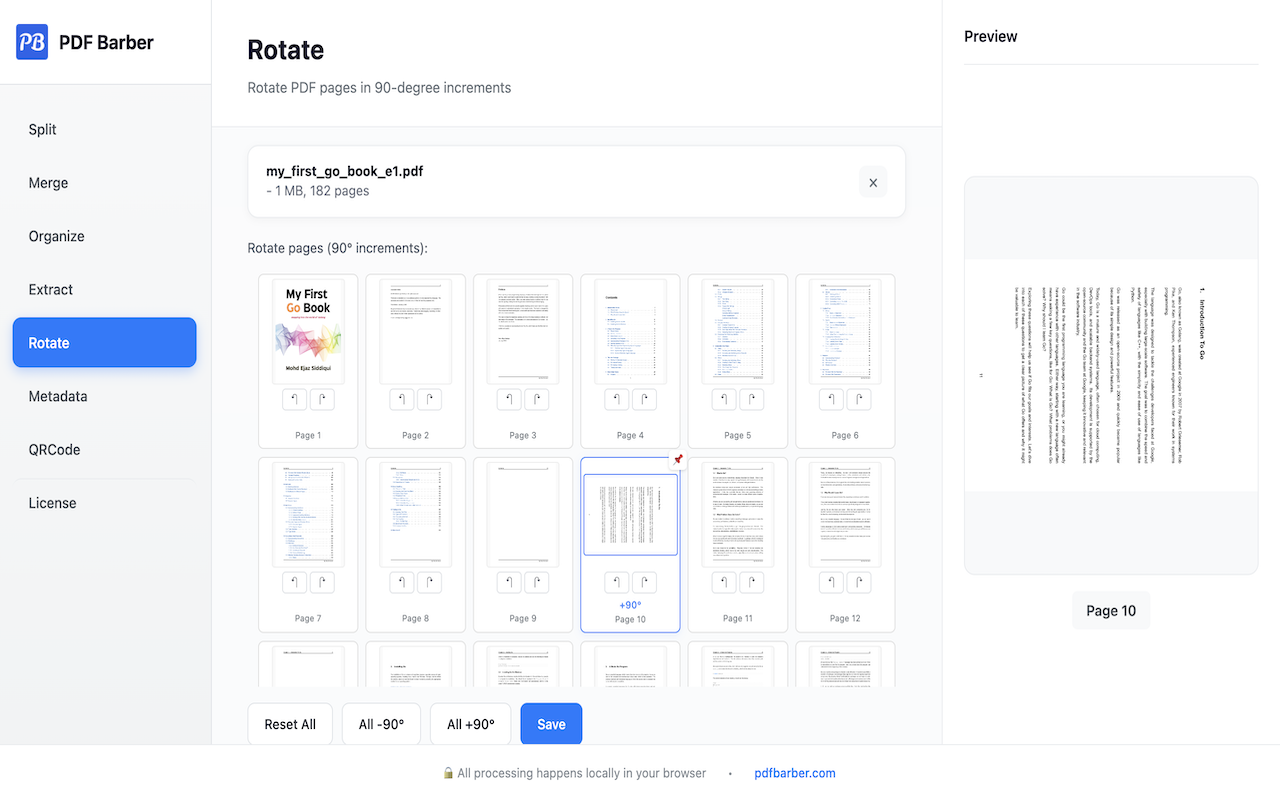
Task: Click the pin icon on Page 10
Action: 678,459
